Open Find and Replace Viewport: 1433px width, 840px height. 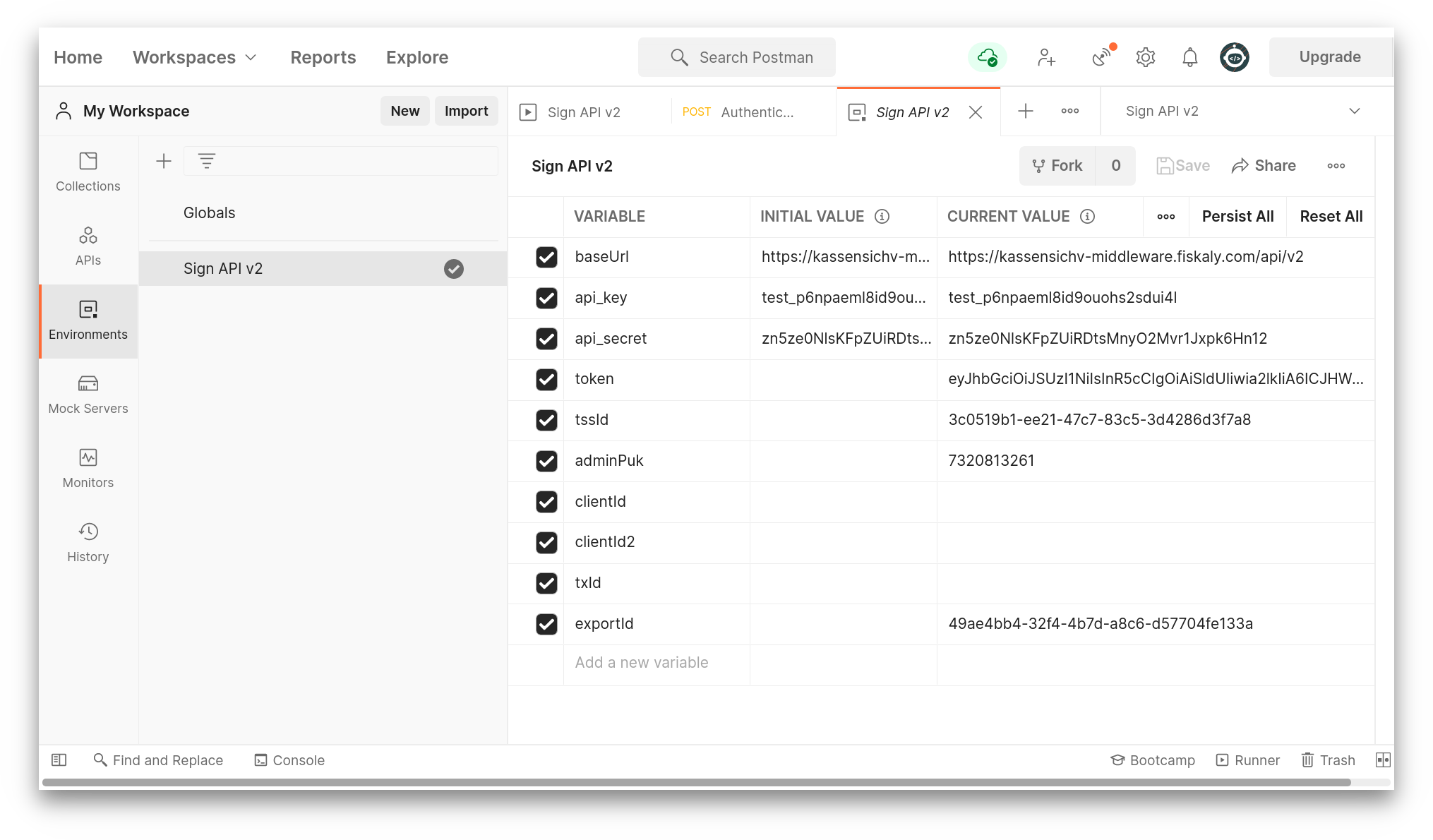point(158,760)
